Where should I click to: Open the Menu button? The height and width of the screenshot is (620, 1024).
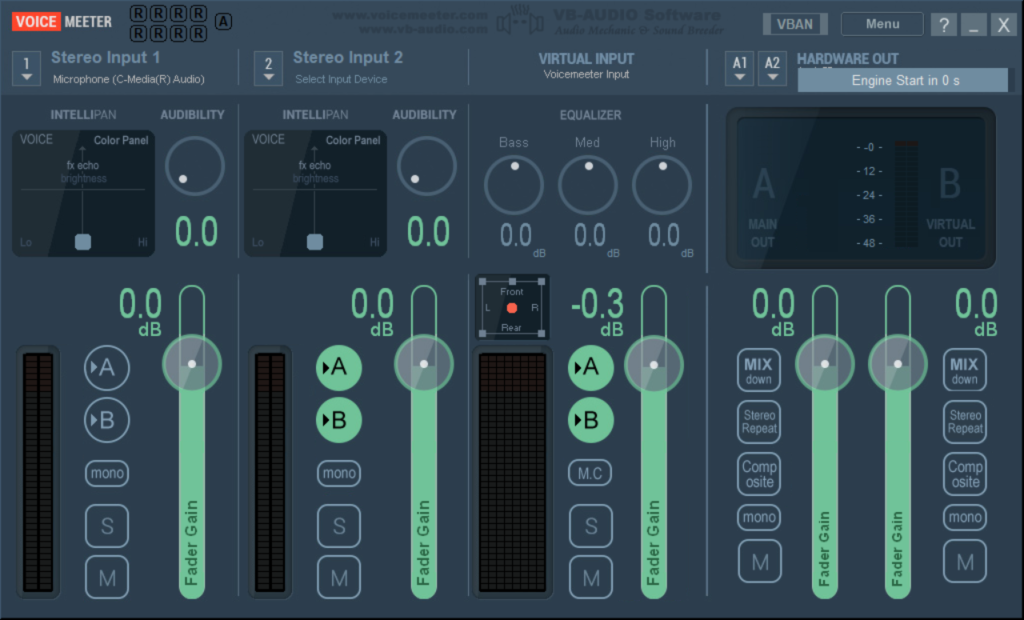(882, 24)
